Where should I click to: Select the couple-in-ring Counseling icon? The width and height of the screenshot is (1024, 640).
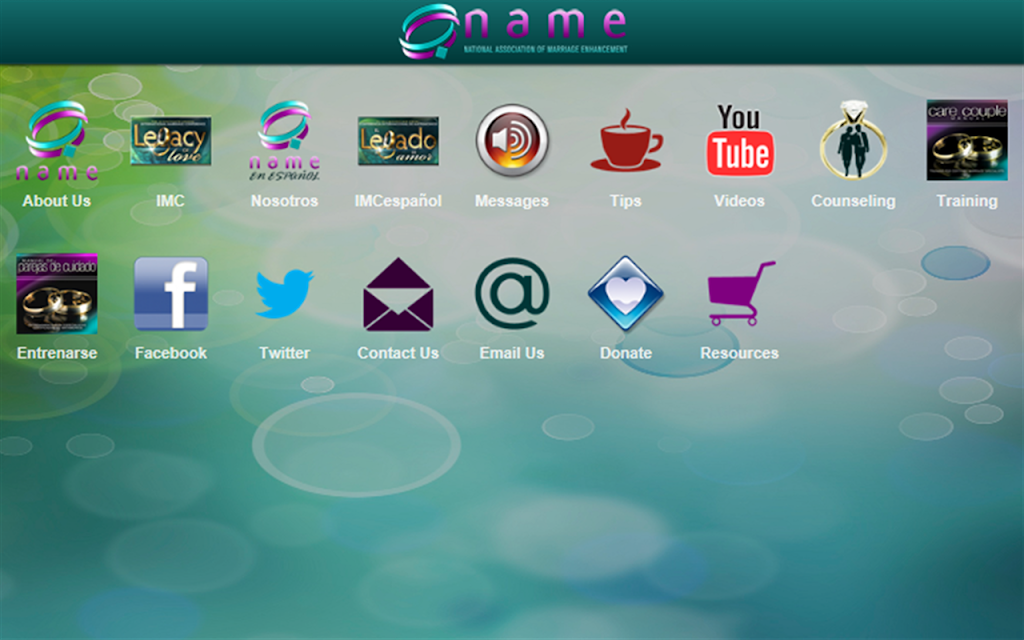(853, 140)
